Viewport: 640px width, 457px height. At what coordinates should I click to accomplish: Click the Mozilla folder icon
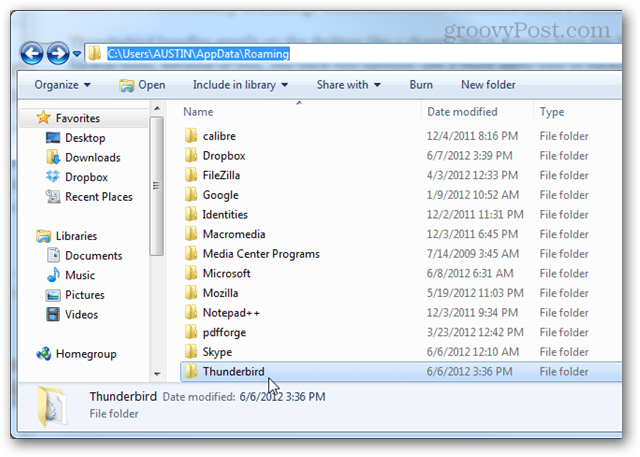(x=191, y=292)
